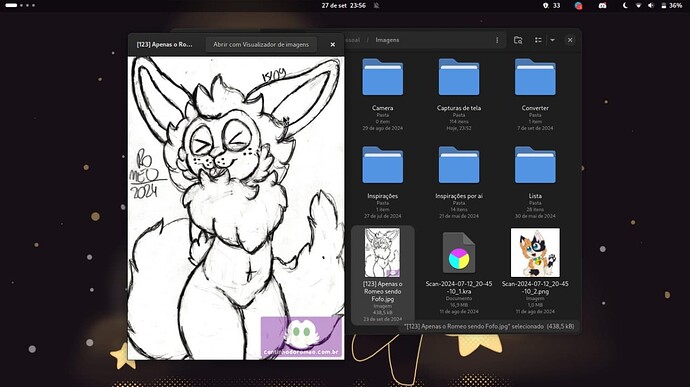Open the Inspirações folder
The width and height of the screenshot is (690, 387).
tap(382, 165)
